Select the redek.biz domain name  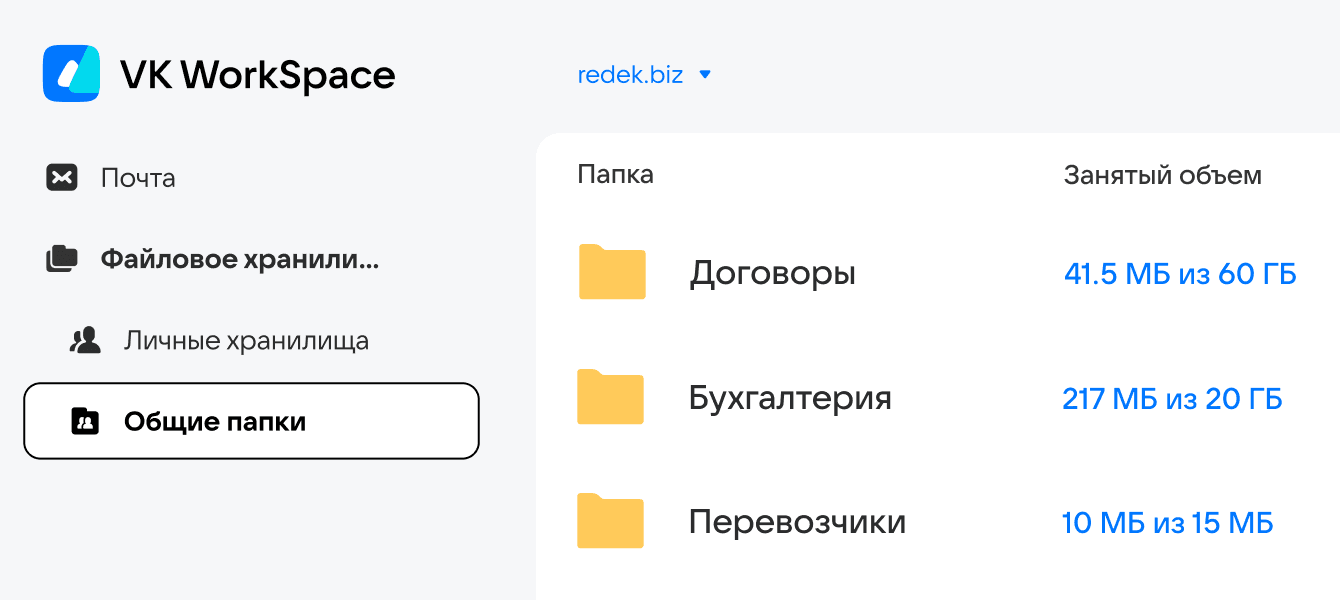tap(630, 74)
